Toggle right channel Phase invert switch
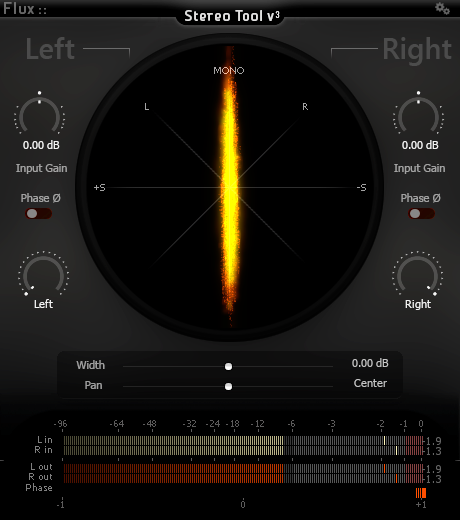 (x=421, y=214)
